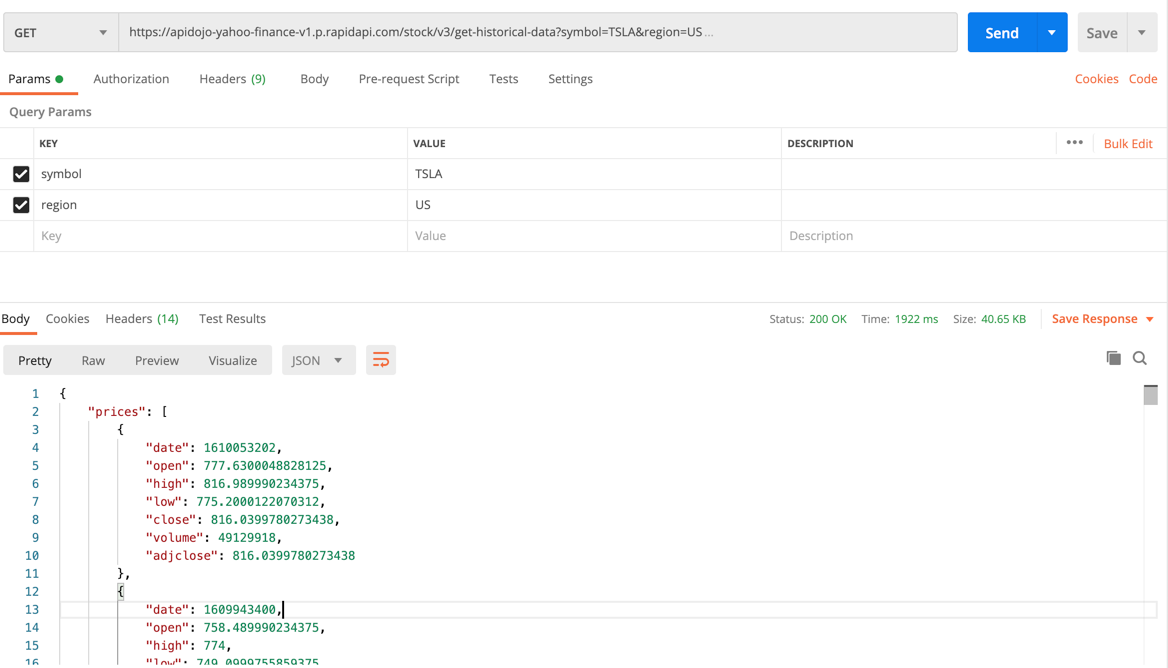The width and height of the screenshot is (1168, 668).
Task: Click the volume value 49129918
Action: (247, 538)
